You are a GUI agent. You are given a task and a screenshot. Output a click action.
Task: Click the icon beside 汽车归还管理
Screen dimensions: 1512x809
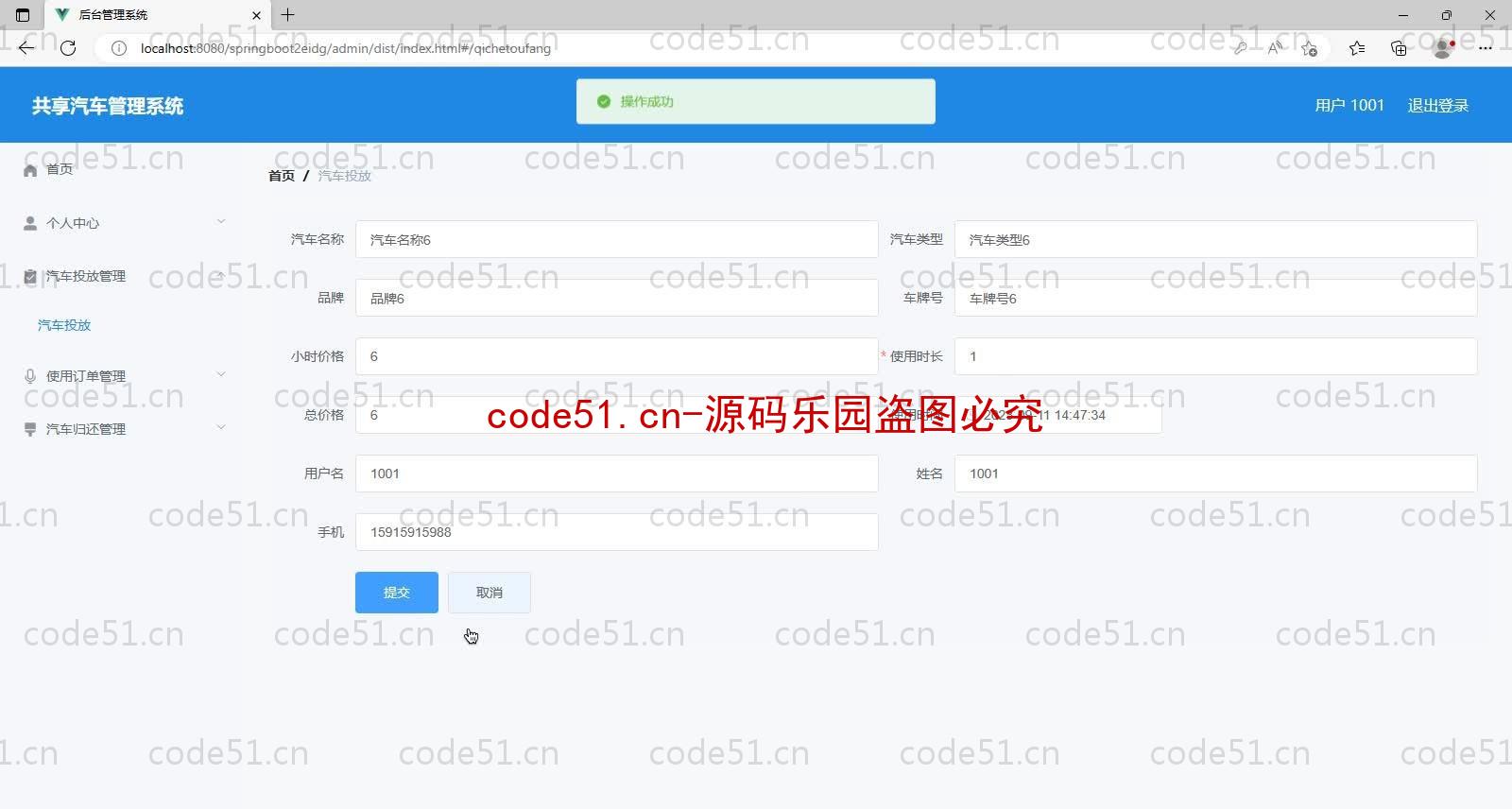pyautogui.click(x=30, y=429)
